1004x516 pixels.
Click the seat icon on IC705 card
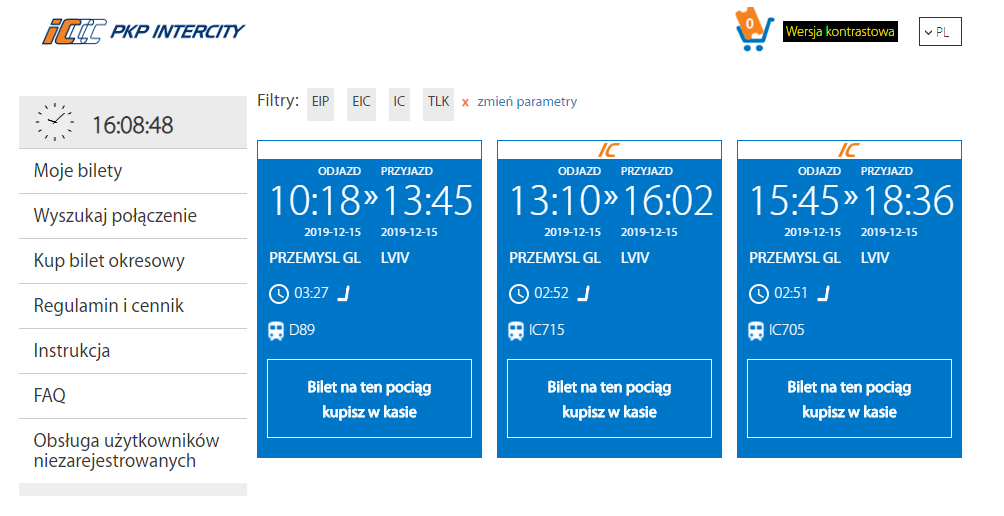point(824,293)
